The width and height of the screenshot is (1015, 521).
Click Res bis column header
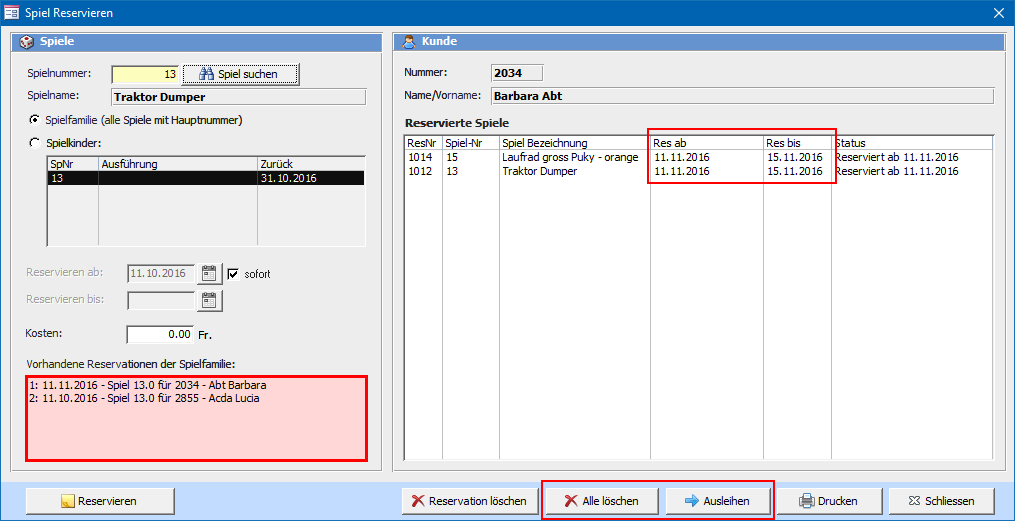click(798, 142)
